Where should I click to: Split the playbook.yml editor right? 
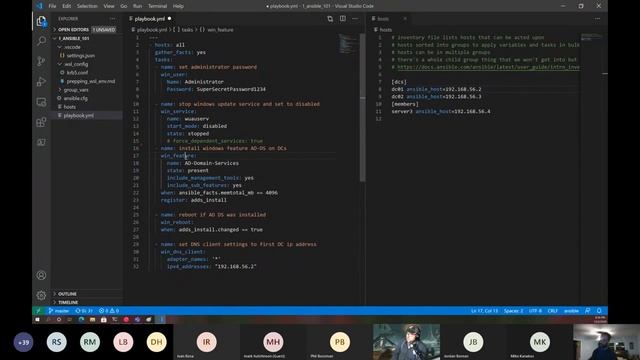[343, 19]
